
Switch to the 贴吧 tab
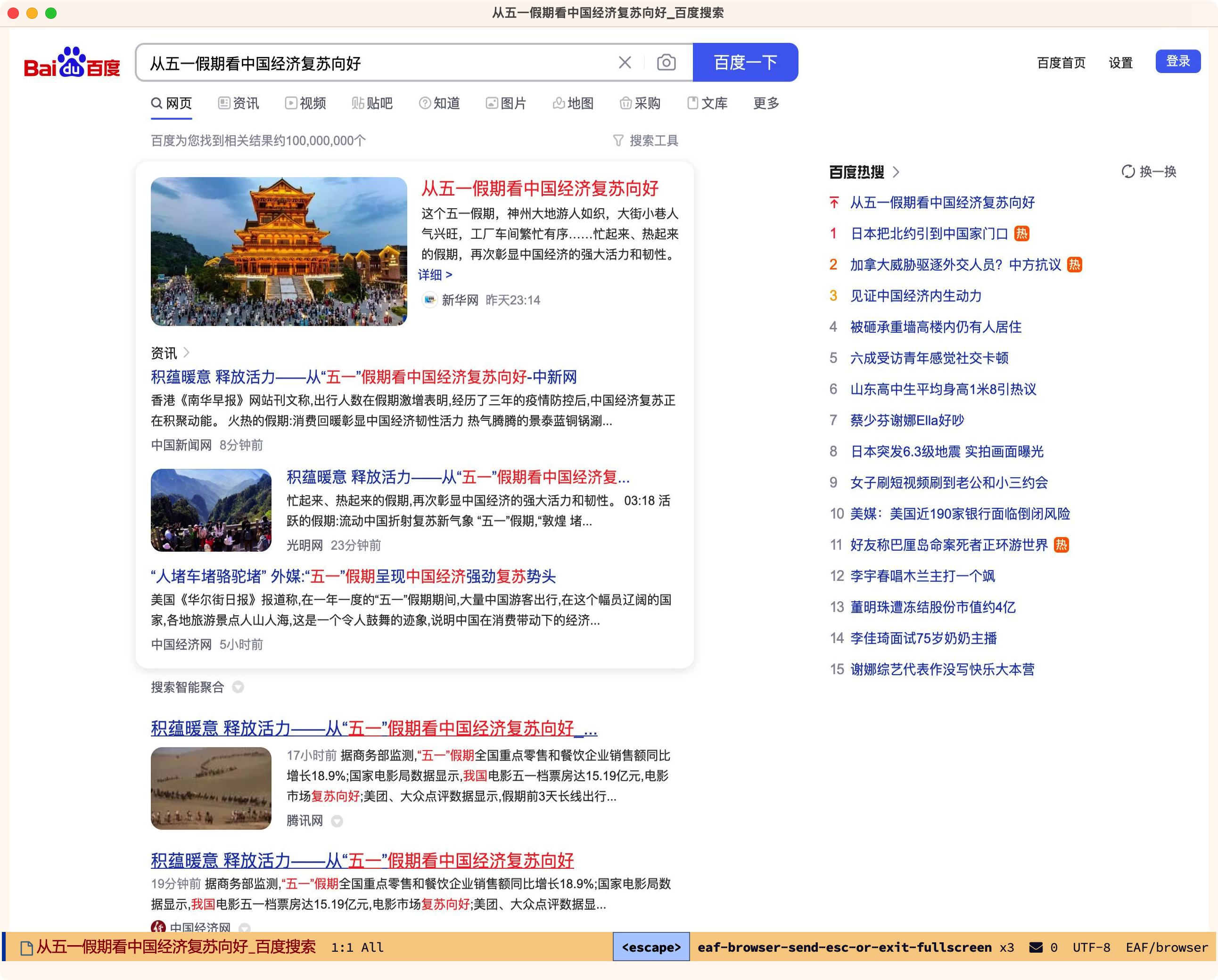coord(372,103)
